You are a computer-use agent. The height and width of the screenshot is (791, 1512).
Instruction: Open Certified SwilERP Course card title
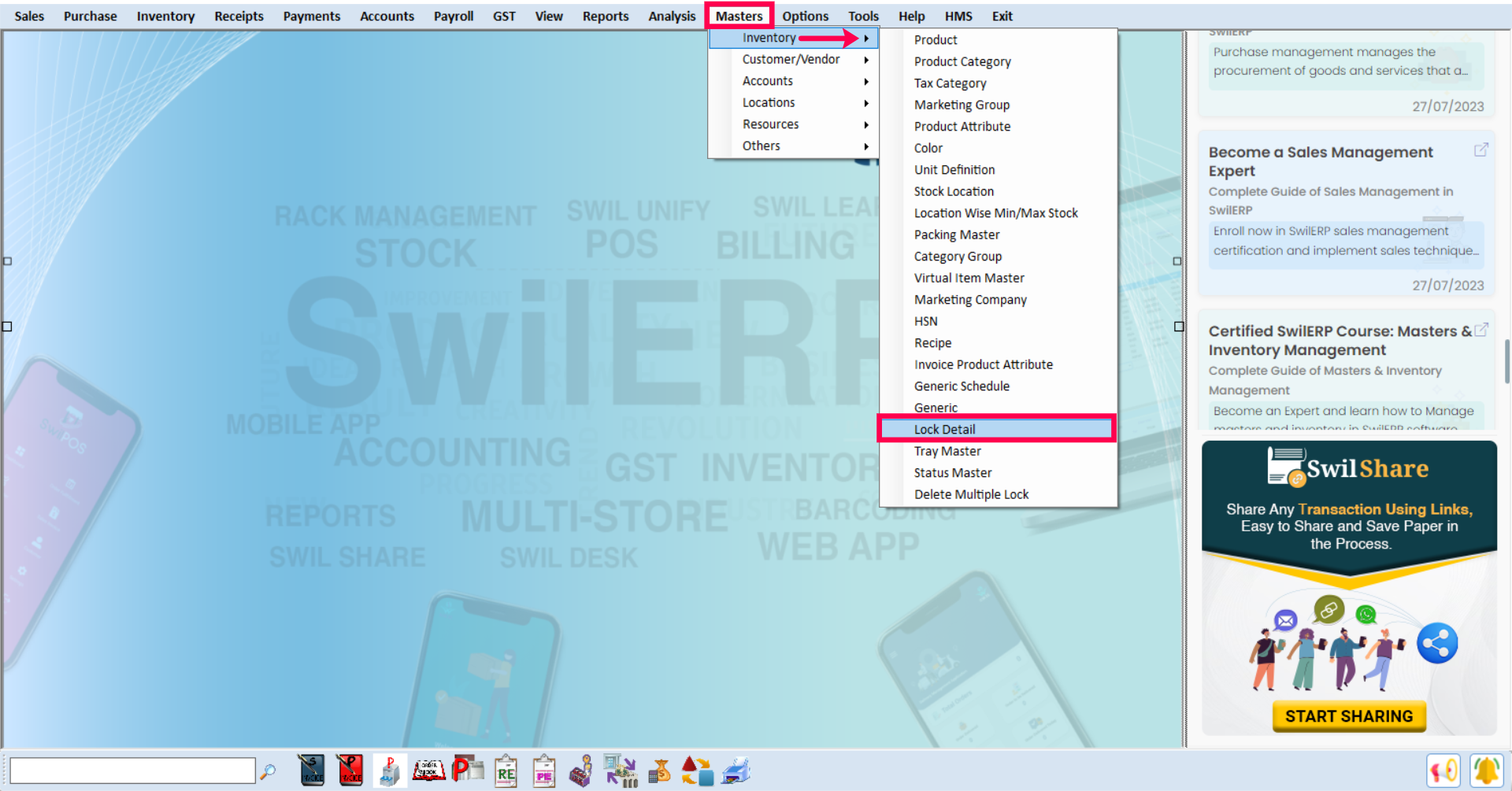tap(1340, 340)
